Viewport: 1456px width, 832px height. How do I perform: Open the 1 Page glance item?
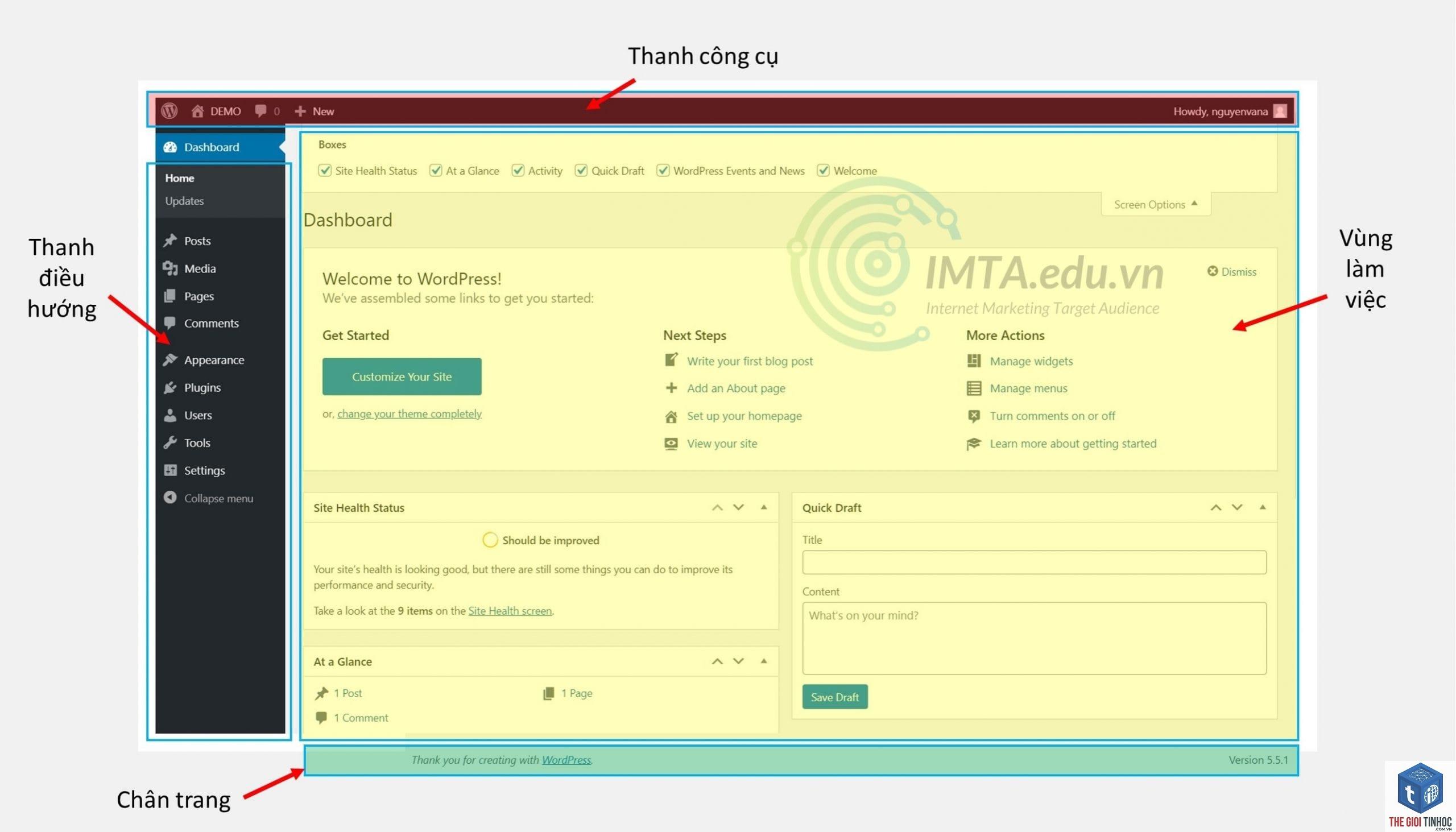577,693
